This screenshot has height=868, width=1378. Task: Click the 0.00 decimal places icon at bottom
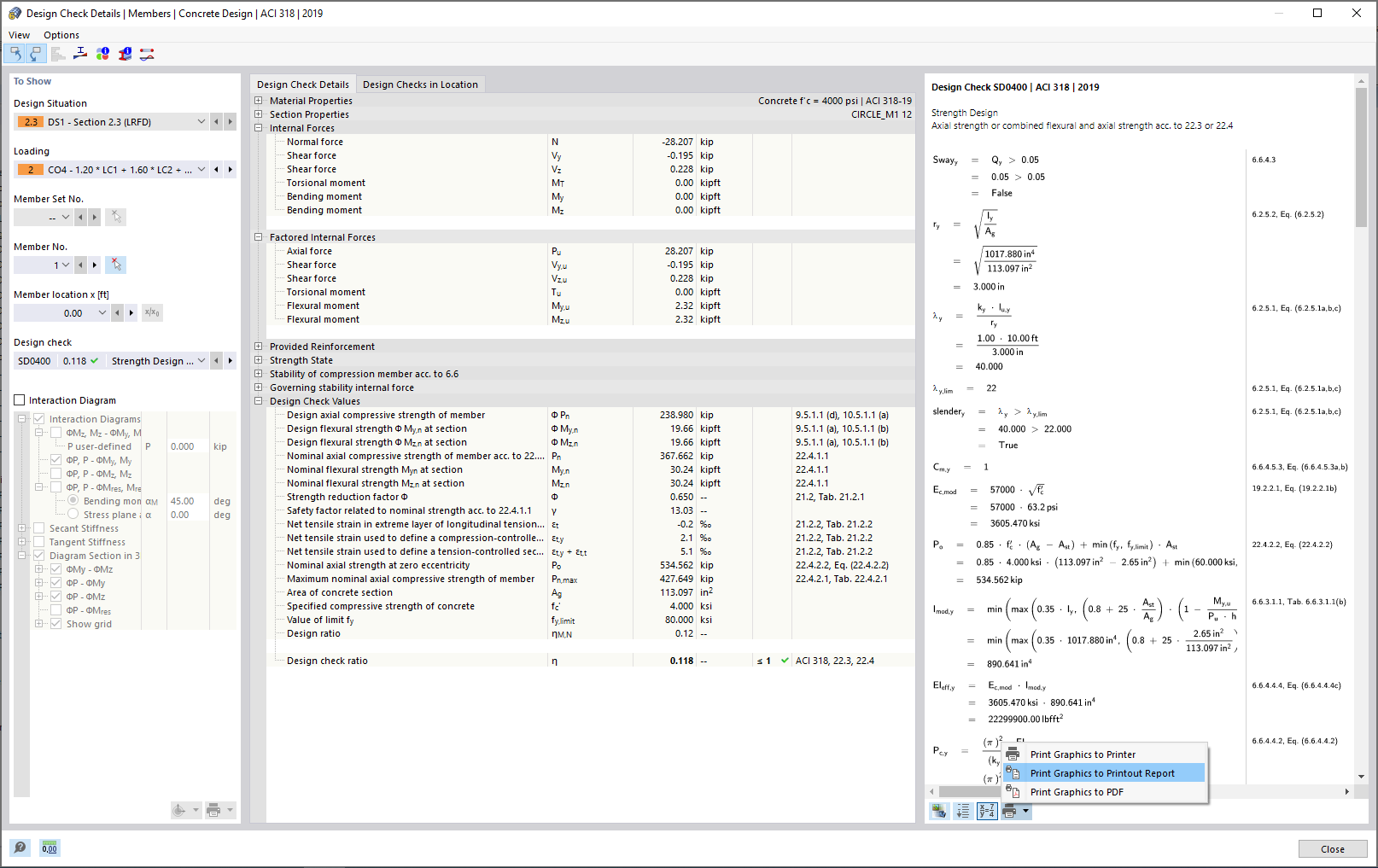coord(50,848)
